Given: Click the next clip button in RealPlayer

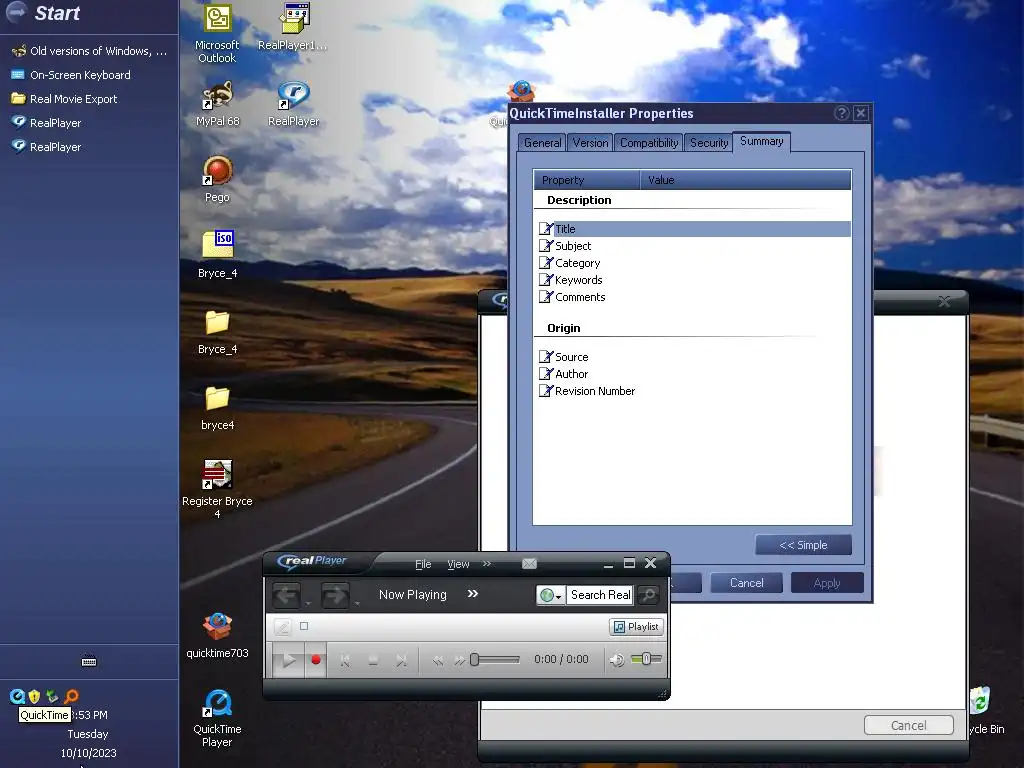Looking at the screenshot, I should pyautogui.click(x=401, y=660).
